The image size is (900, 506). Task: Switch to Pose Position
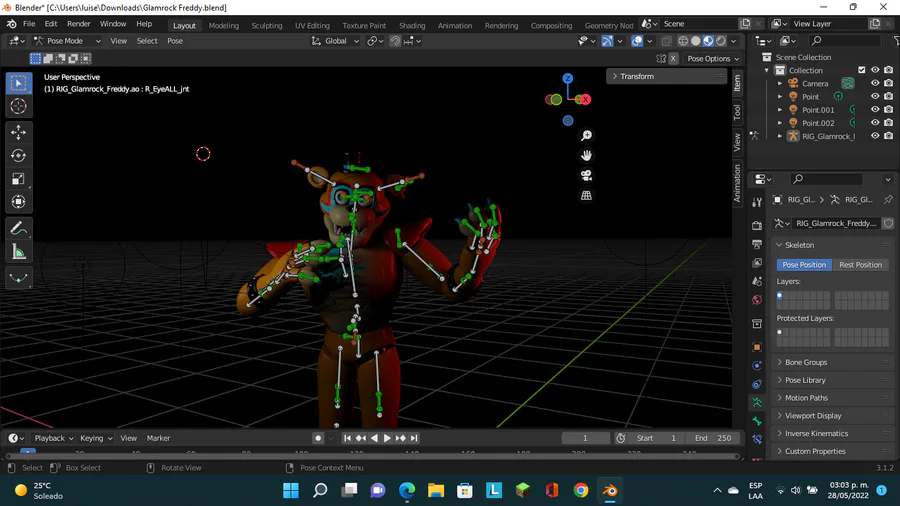point(804,265)
